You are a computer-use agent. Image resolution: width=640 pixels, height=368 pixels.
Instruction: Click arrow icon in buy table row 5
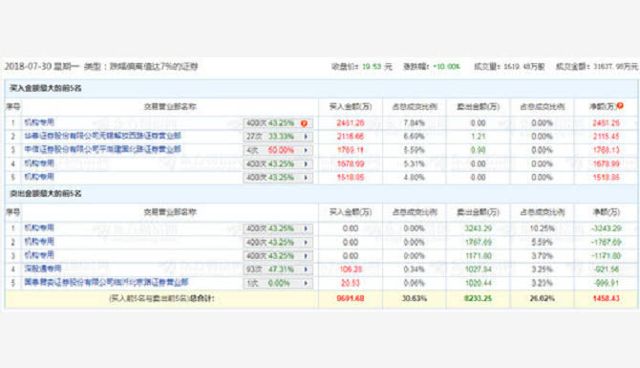(306, 177)
